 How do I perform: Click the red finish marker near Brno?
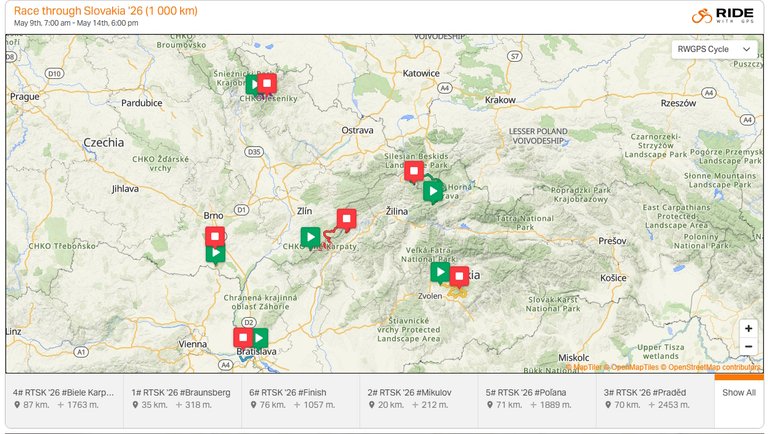(215, 236)
